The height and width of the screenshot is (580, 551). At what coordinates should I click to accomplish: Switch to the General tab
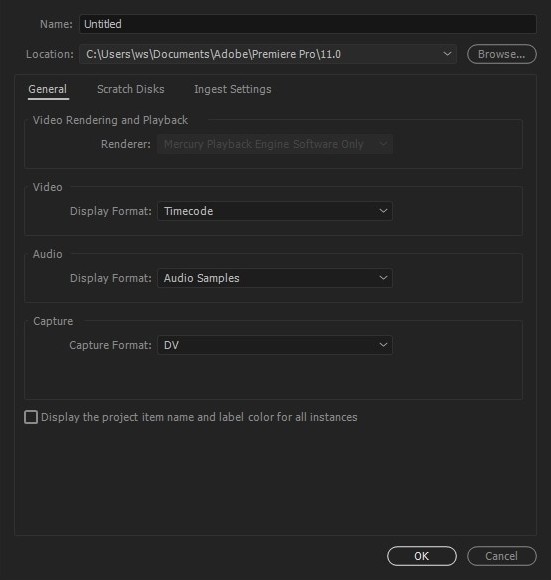point(48,89)
